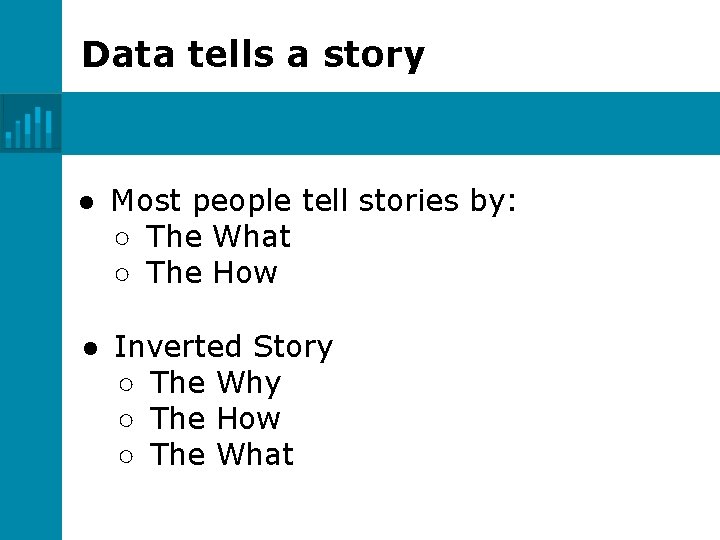Click hollow bullet beside 'The How' under Inverted Story

pos(125,420)
